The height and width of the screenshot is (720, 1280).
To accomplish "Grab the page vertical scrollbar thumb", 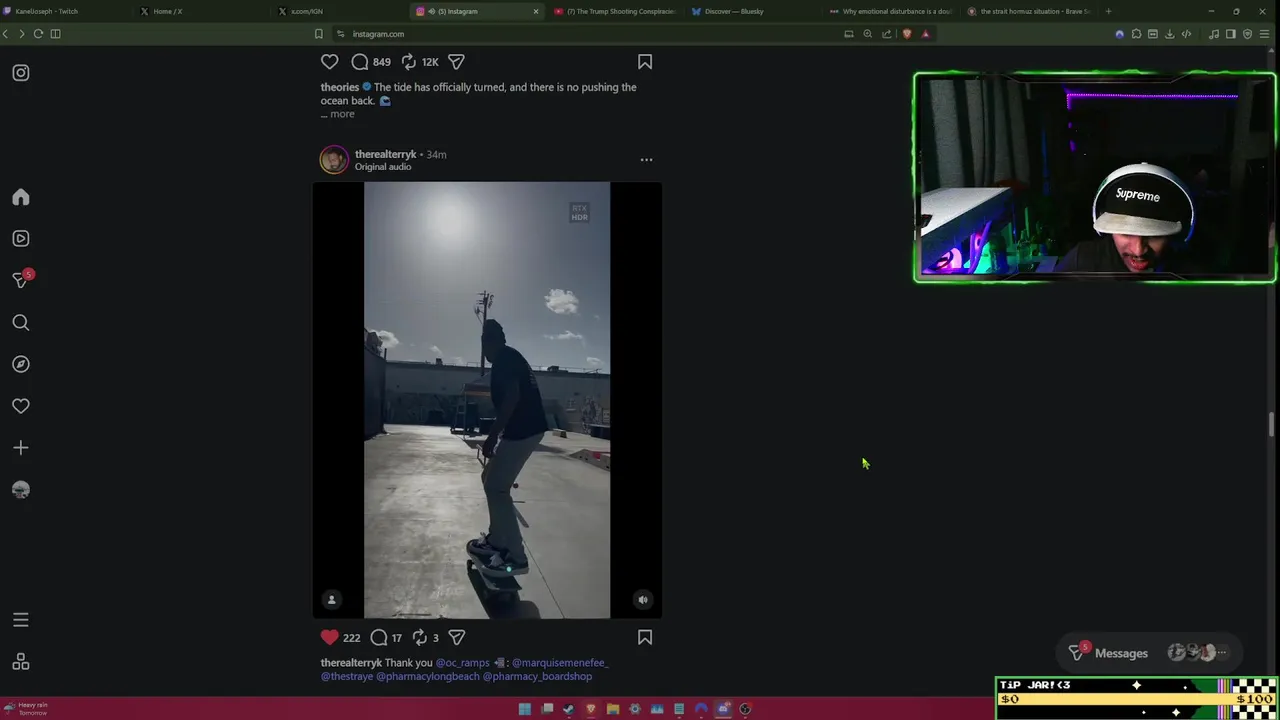I will pyautogui.click(x=1272, y=424).
